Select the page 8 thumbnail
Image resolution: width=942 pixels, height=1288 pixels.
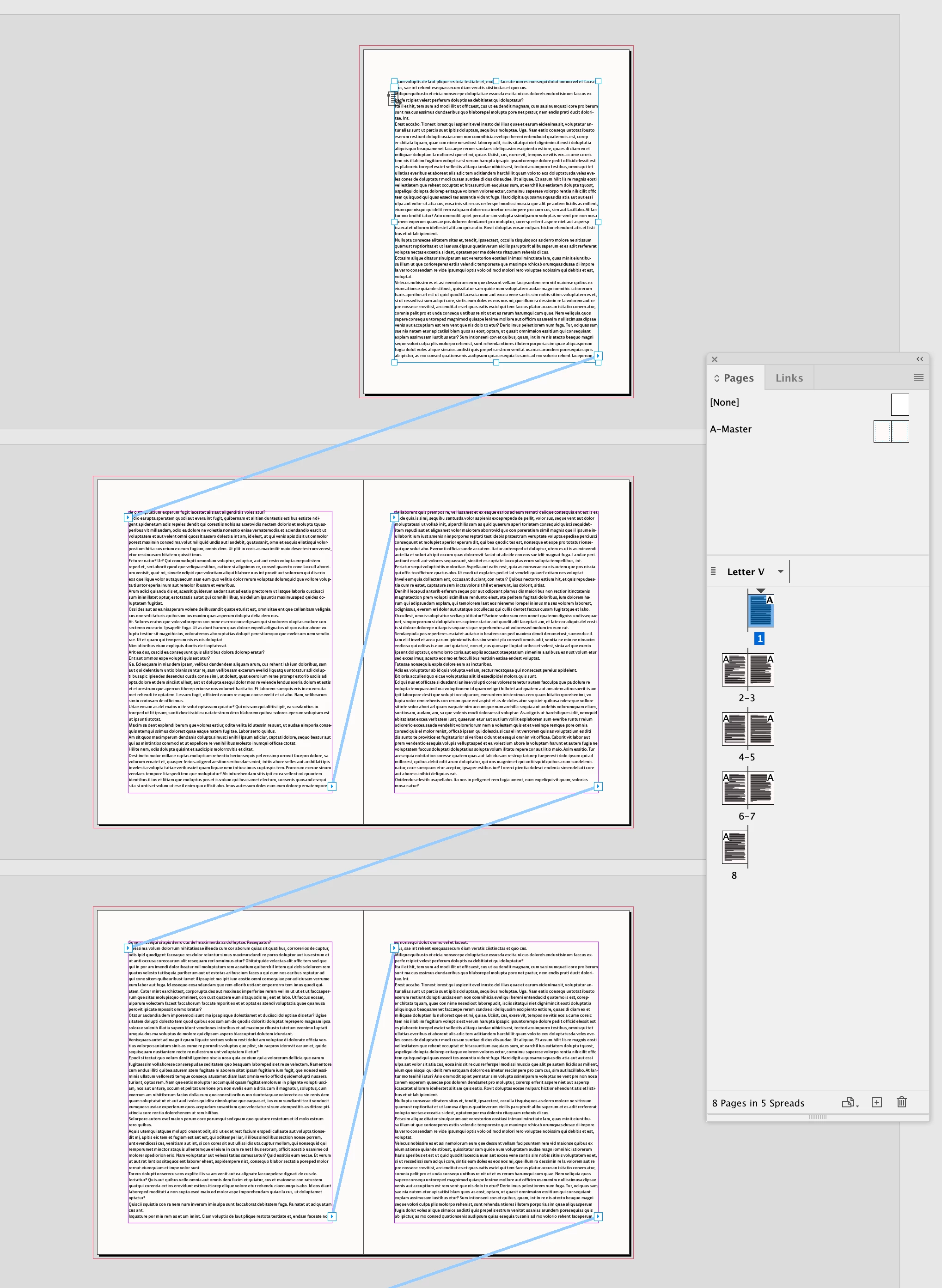(734, 847)
